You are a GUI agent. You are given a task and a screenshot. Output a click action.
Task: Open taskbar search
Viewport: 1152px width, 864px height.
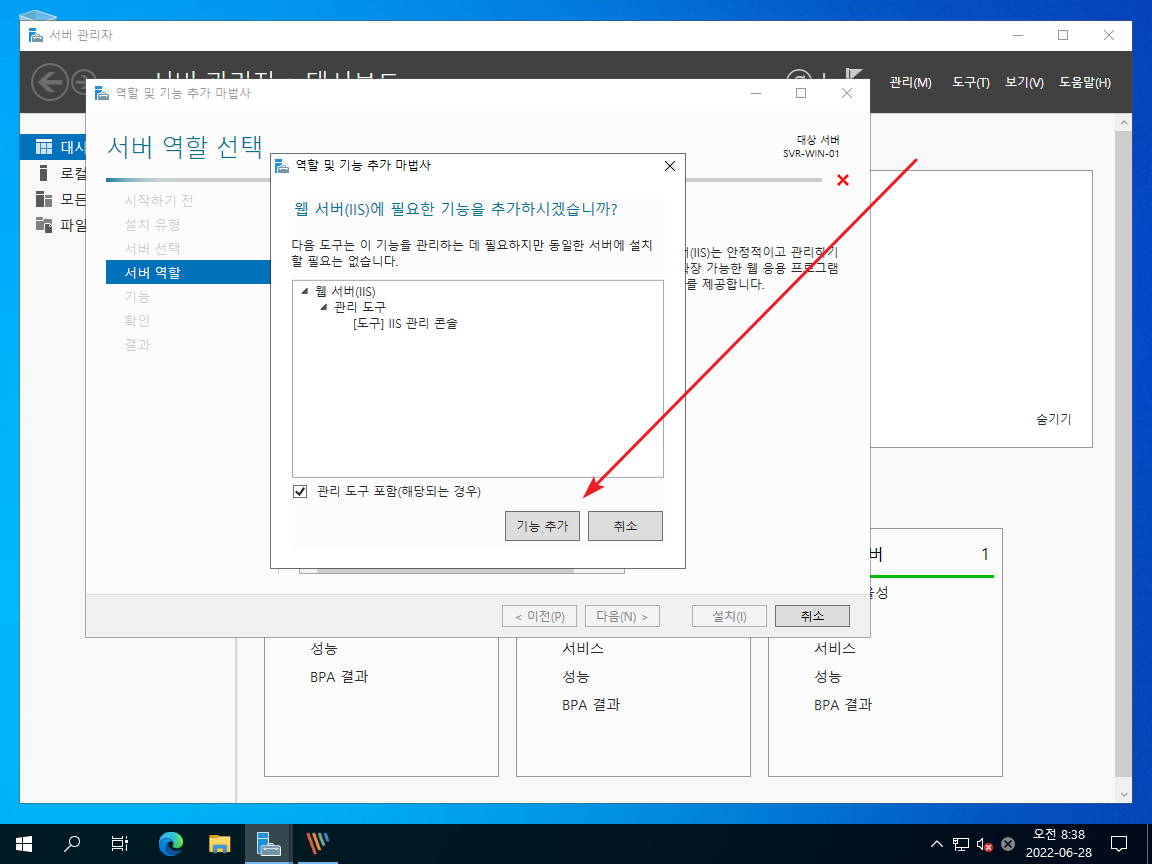coord(72,844)
